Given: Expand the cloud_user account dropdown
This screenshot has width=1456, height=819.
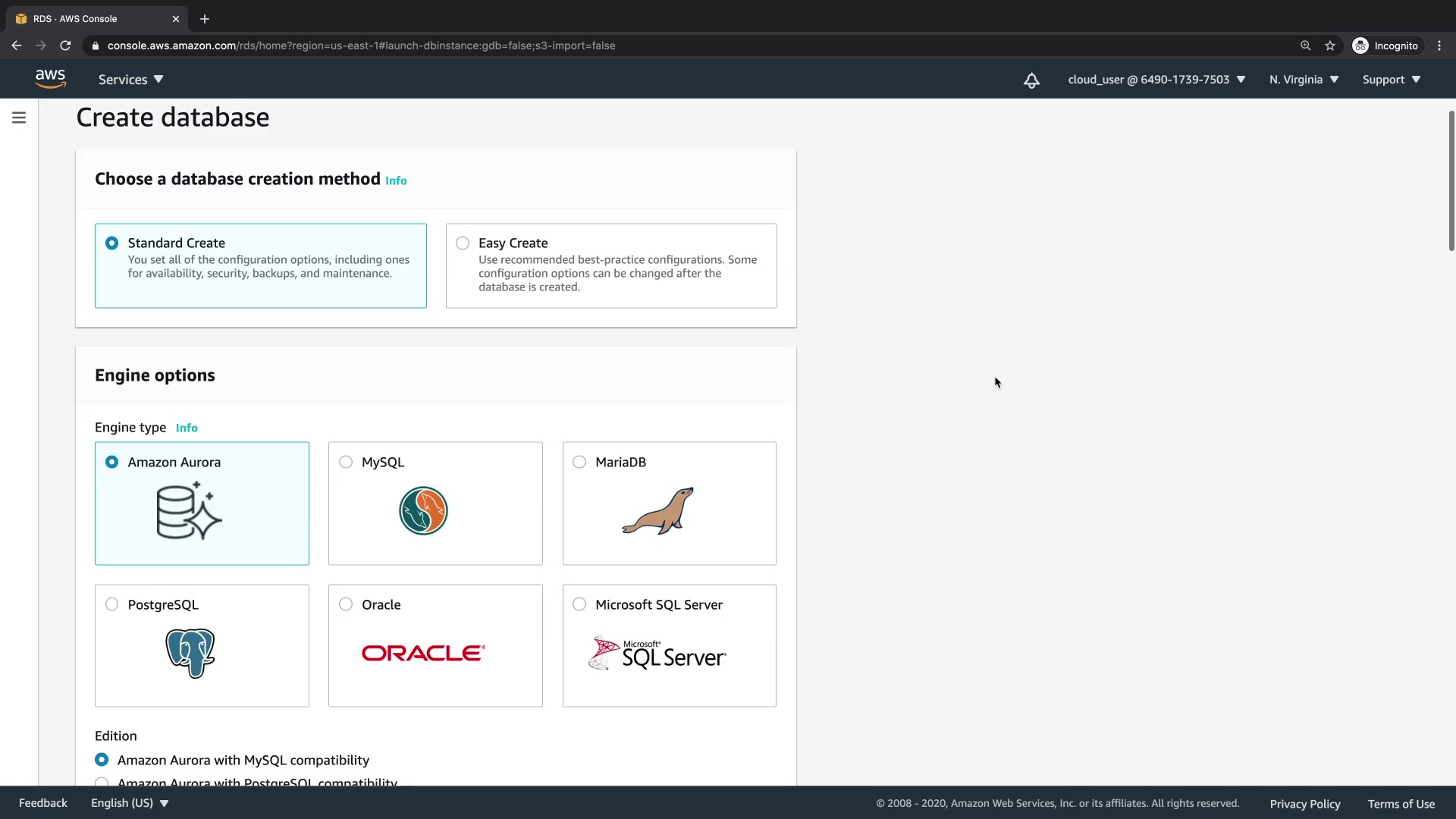Looking at the screenshot, I should (1156, 80).
